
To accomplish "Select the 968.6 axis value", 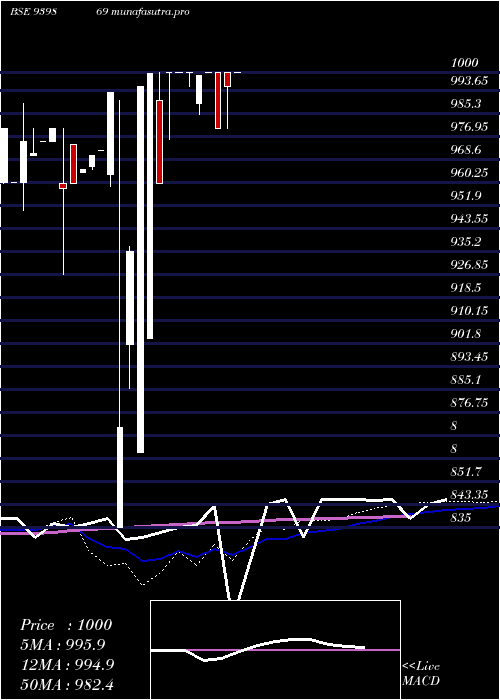I will click(466, 150).
